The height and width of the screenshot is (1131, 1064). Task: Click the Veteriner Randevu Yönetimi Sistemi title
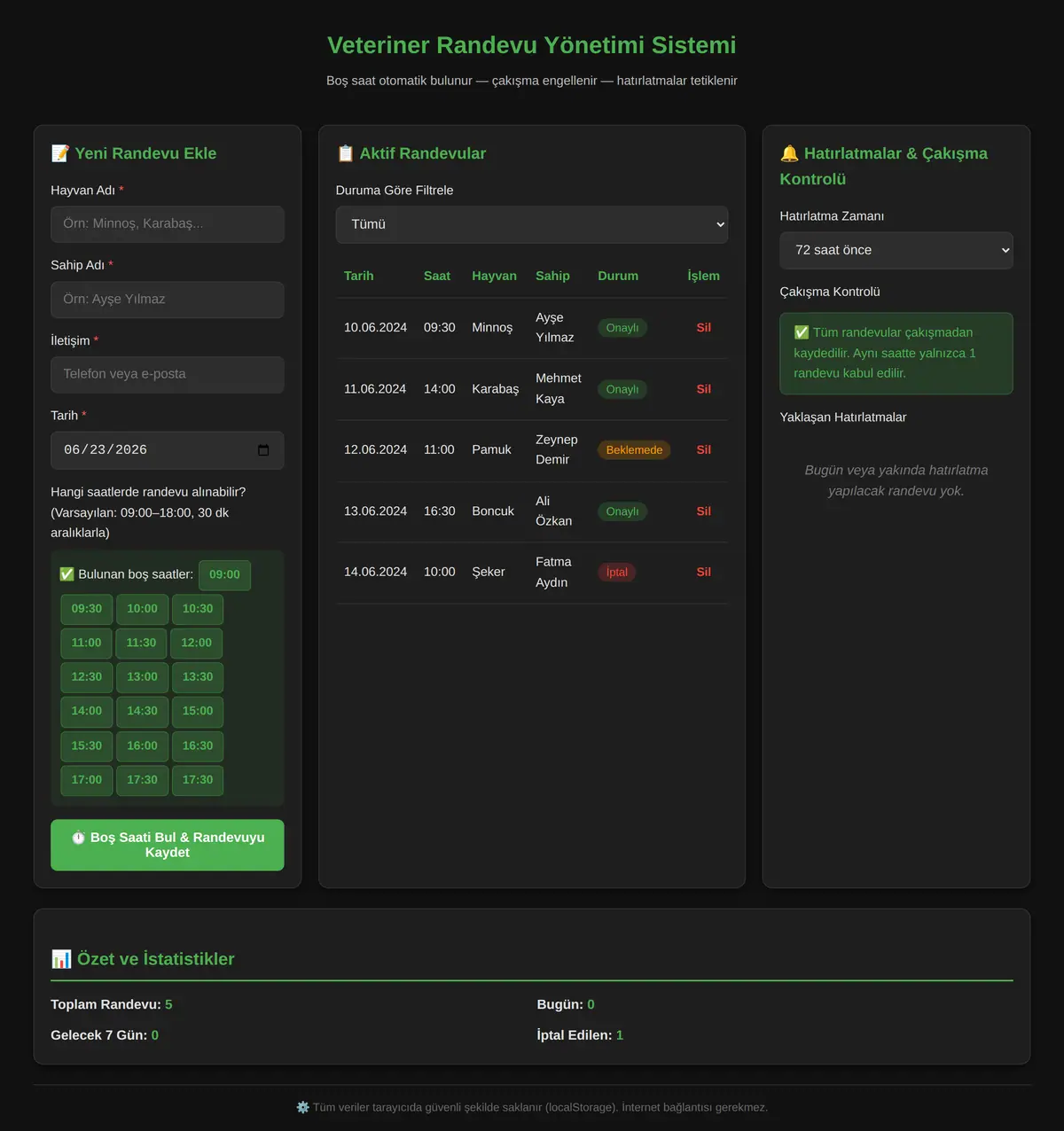pyautogui.click(x=532, y=45)
